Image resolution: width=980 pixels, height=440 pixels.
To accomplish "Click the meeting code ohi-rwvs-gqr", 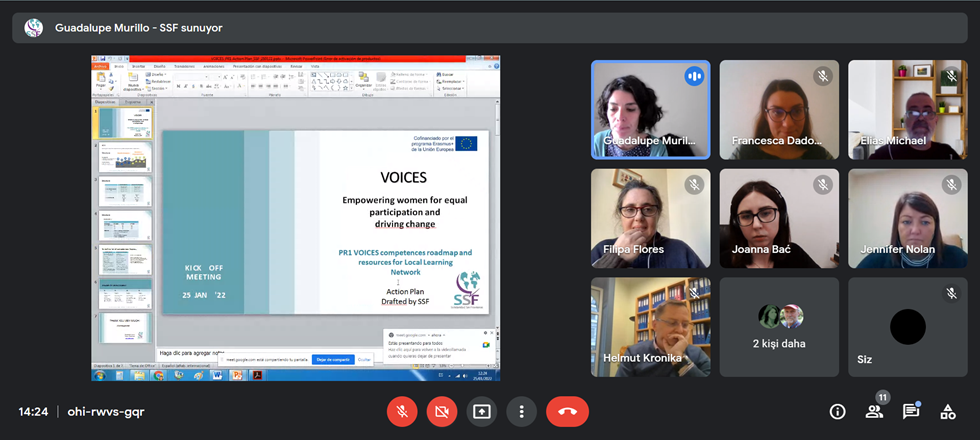I will click(x=105, y=411).
